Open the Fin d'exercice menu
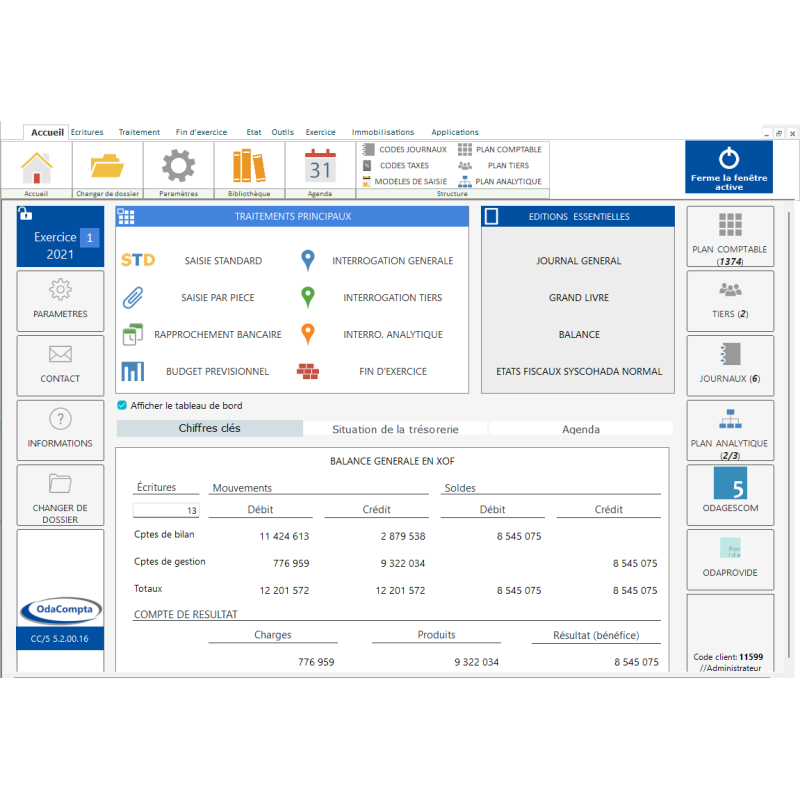This screenshot has width=800, height=800. pos(201,132)
